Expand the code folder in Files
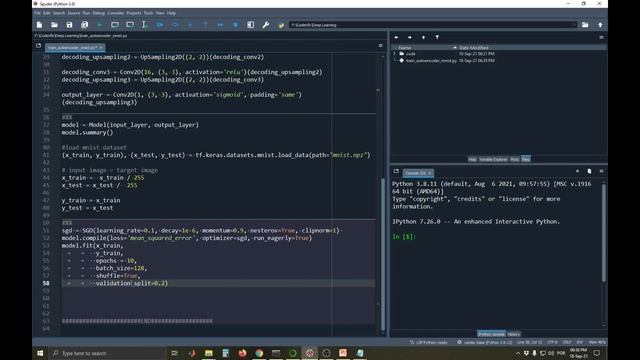The height and width of the screenshot is (360, 640). click(394, 53)
